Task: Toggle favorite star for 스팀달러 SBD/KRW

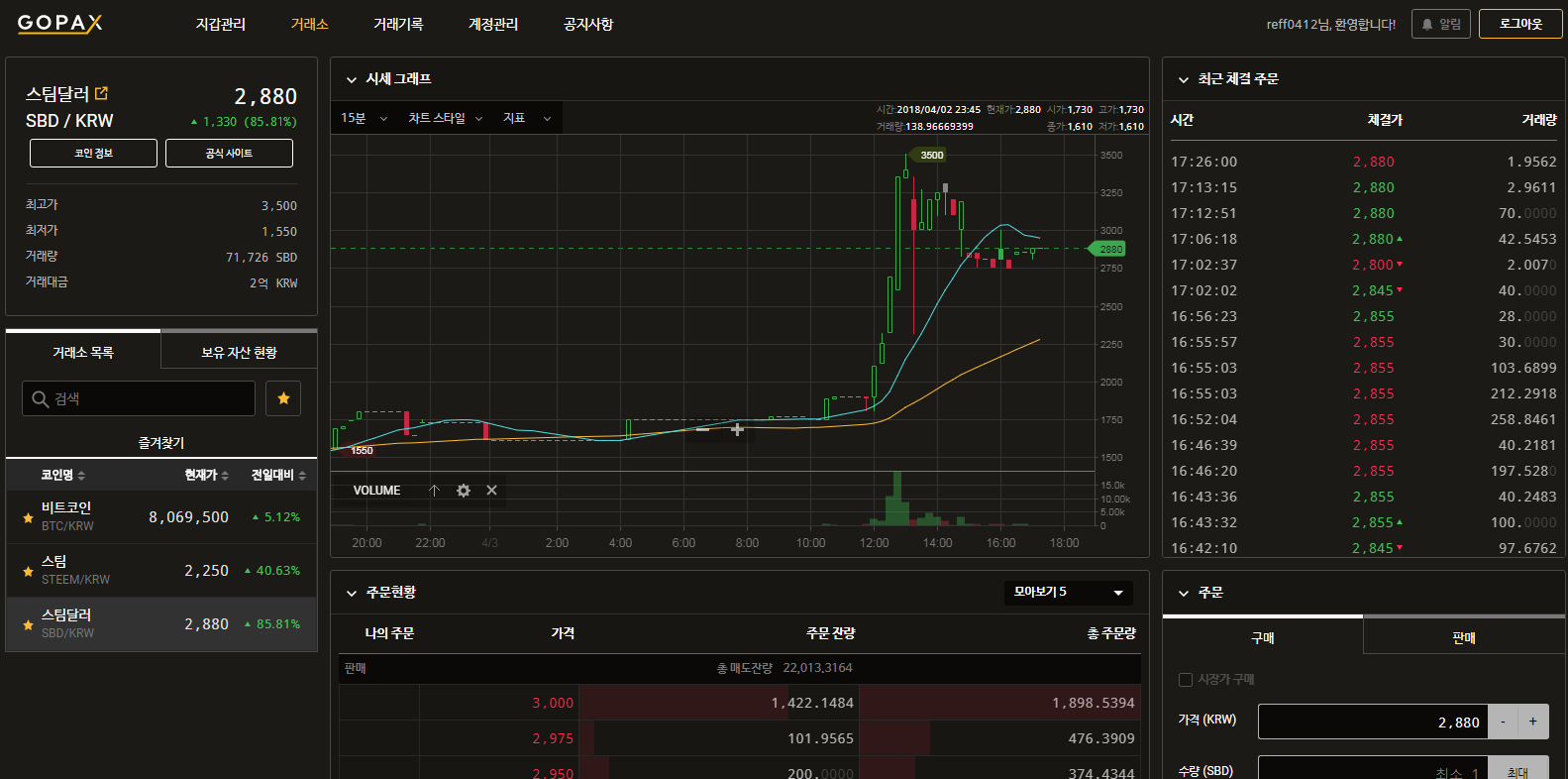Action: click(x=28, y=624)
